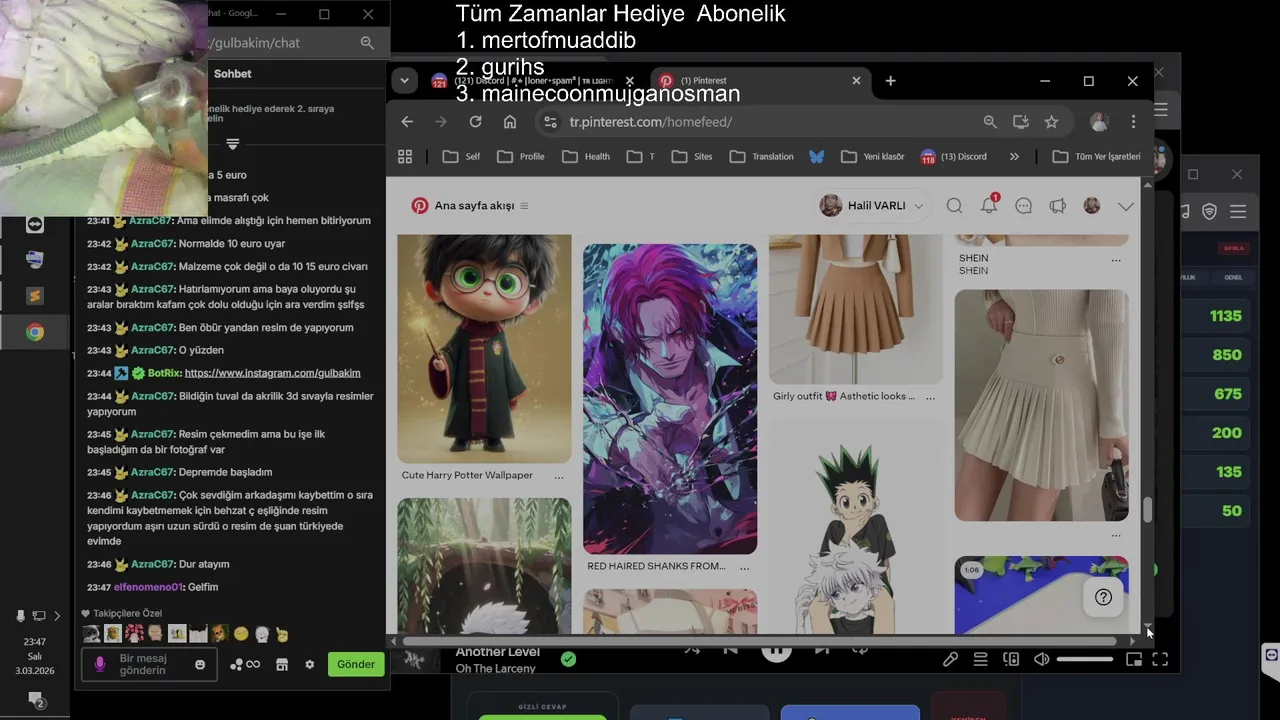
Task: Open lyrics microphone icon in music player
Action: [951, 659]
